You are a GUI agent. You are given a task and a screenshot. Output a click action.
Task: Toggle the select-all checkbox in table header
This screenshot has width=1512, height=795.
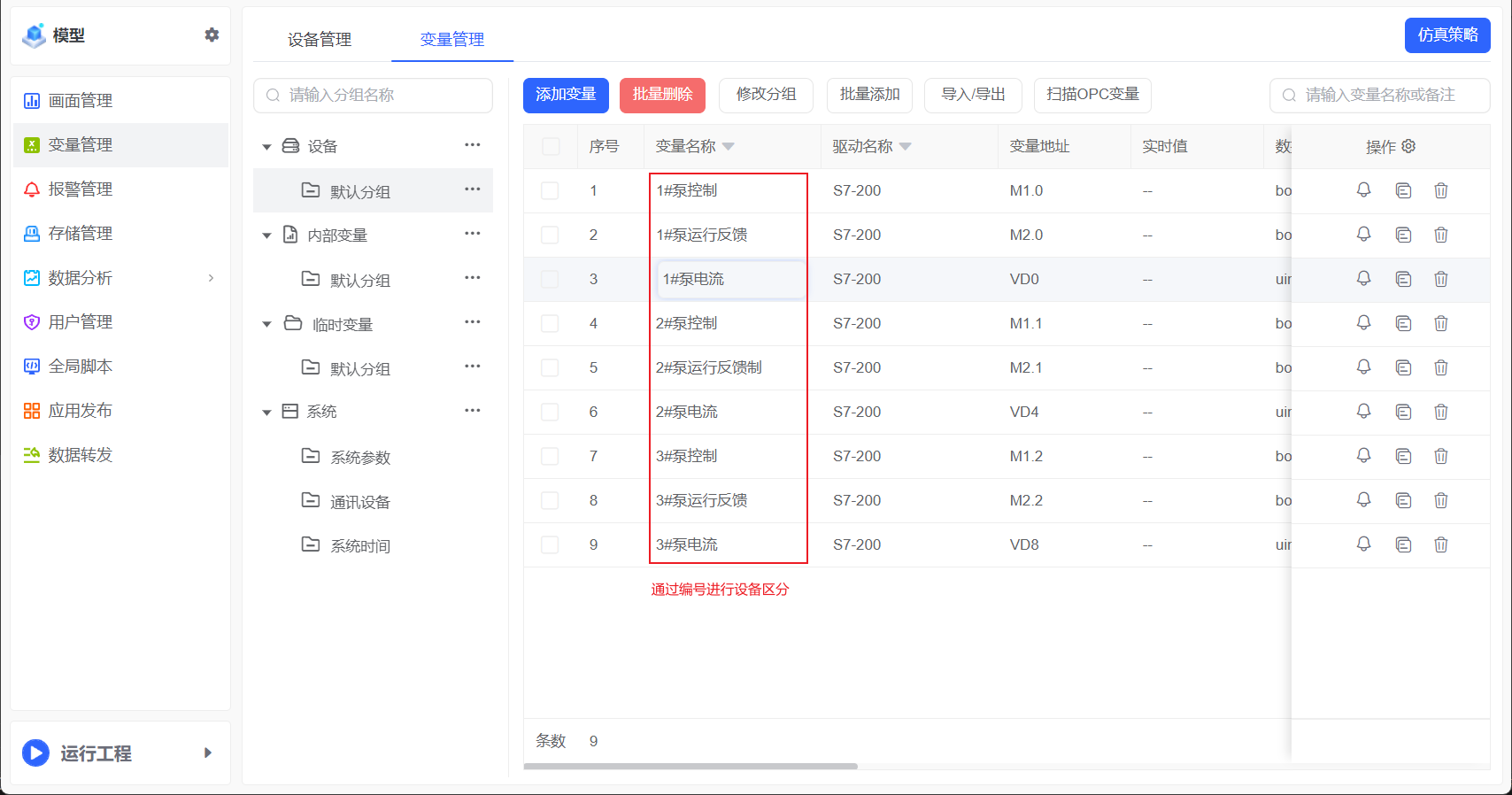pyautogui.click(x=551, y=146)
